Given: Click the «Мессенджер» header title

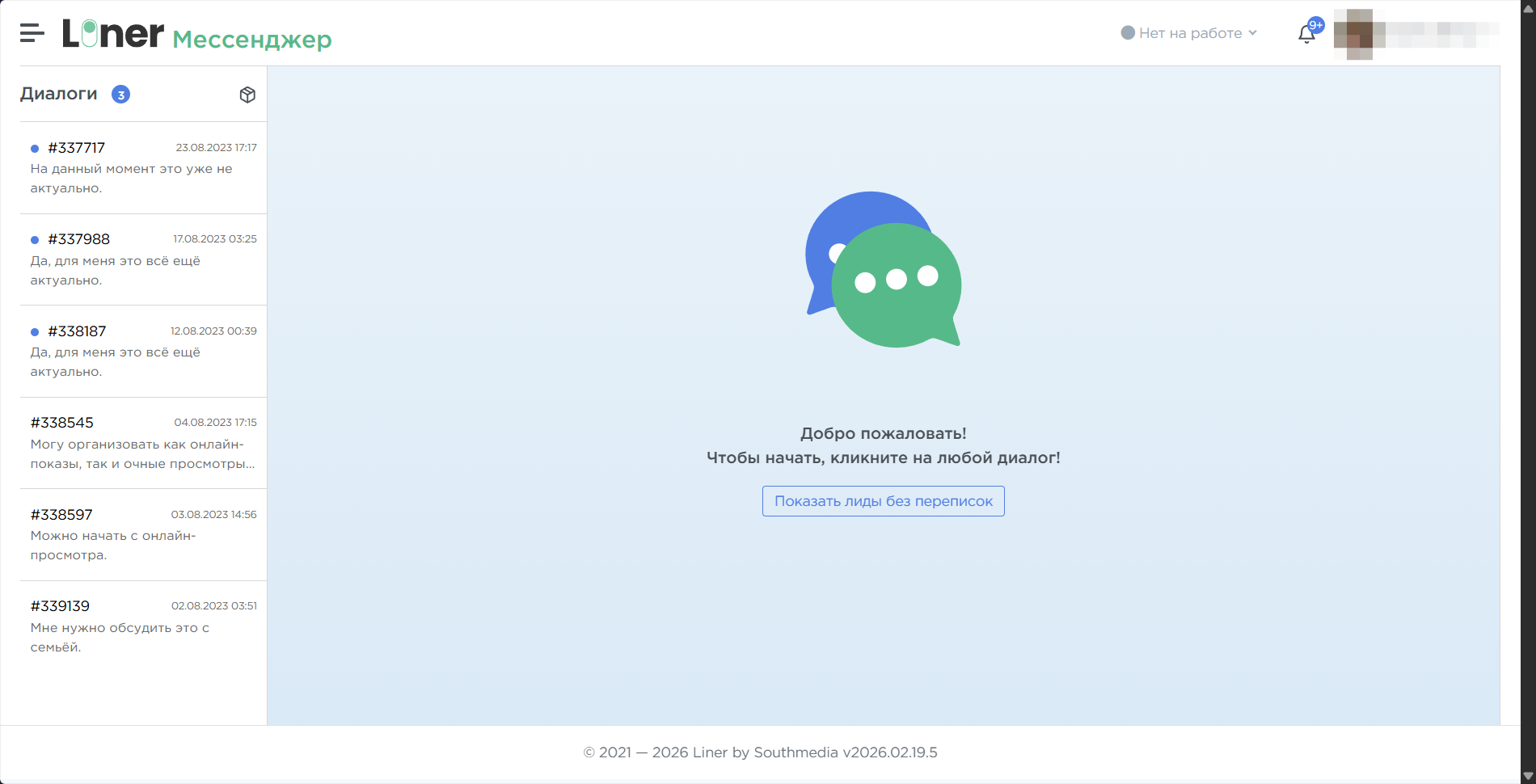Looking at the screenshot, I should (x=252, y=40).
